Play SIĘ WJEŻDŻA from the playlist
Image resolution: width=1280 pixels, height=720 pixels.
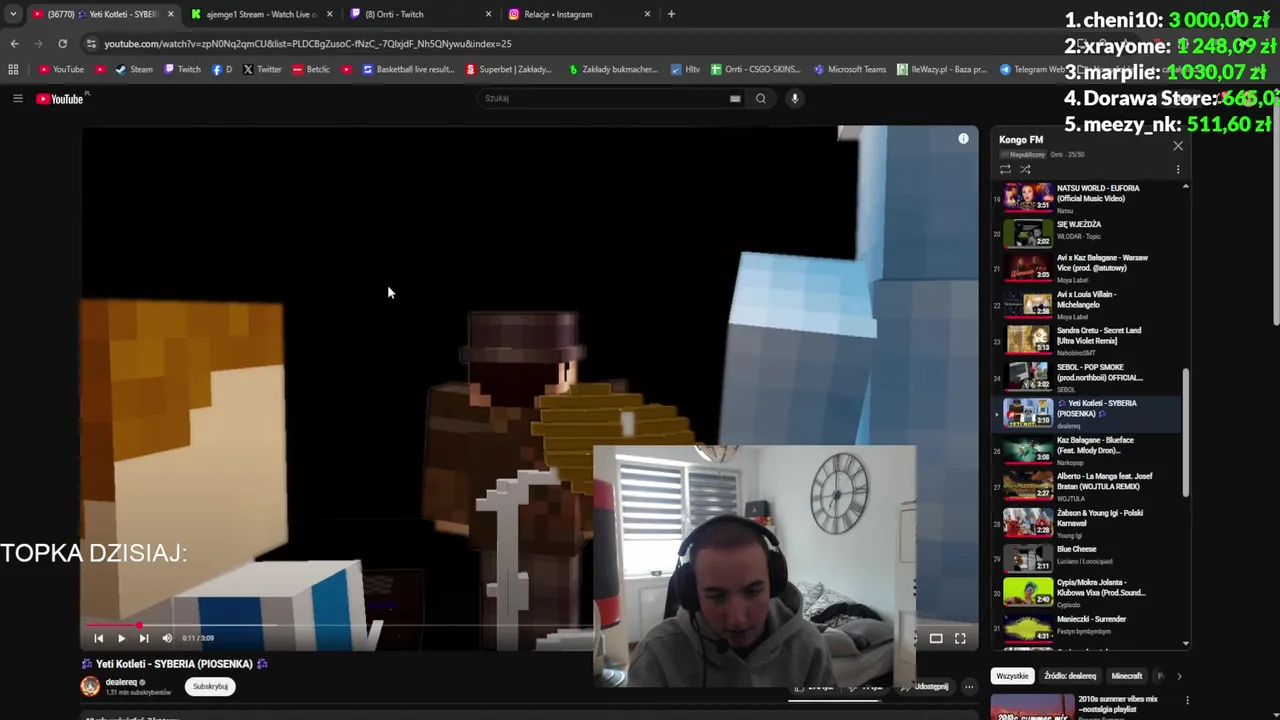coord(1087,231)
